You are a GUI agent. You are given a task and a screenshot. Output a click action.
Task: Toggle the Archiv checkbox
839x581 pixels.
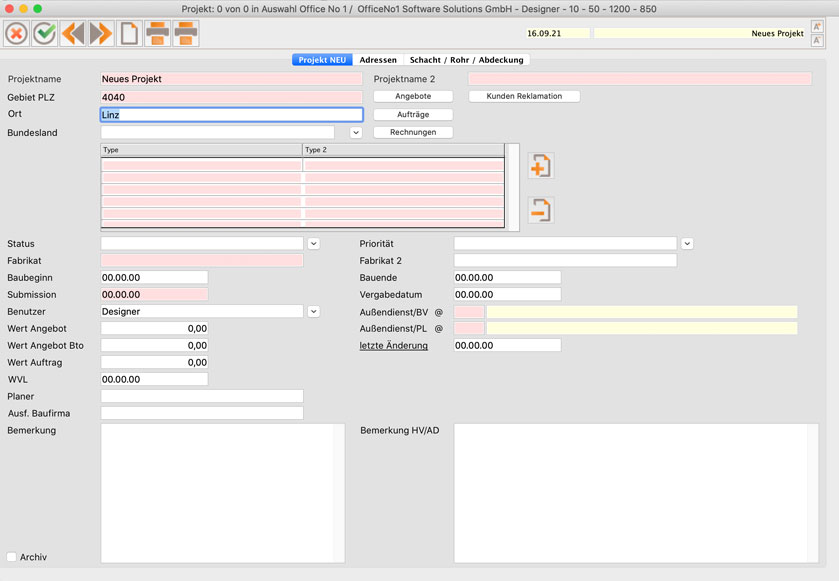point(12,557)
